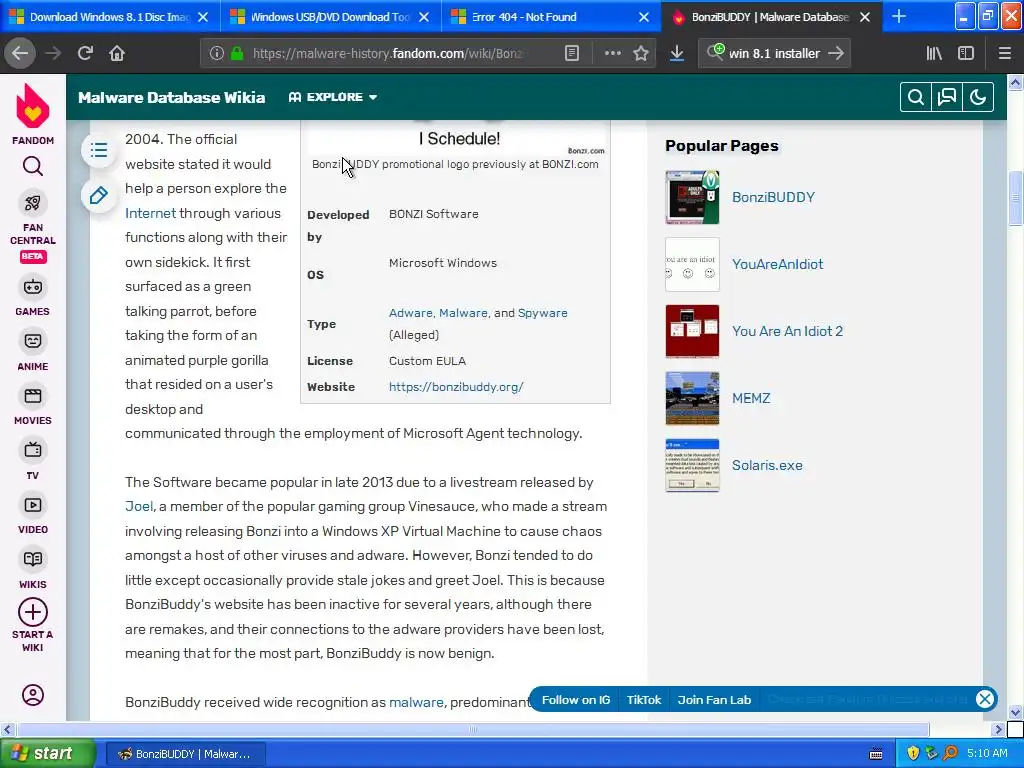This screenshot has height=768, width=1024.
Task: Toggle the browser sidebar icon
Action: [x=966, y=54]
